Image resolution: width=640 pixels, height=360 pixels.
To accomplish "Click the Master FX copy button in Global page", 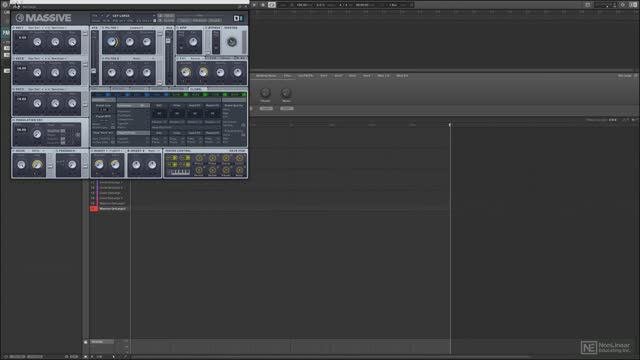I will 212,113.
